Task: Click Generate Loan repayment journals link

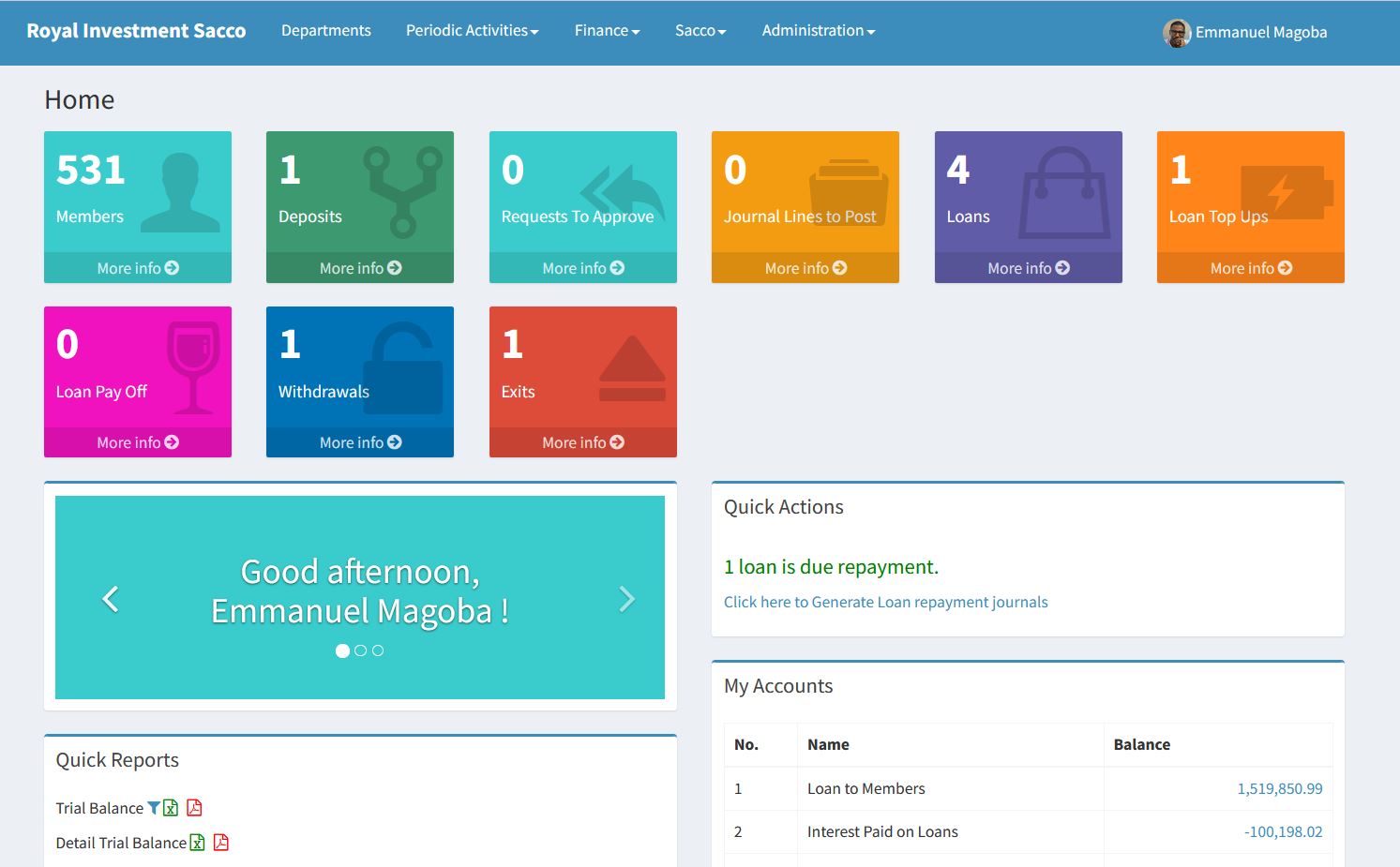Action: pos(885,602)
